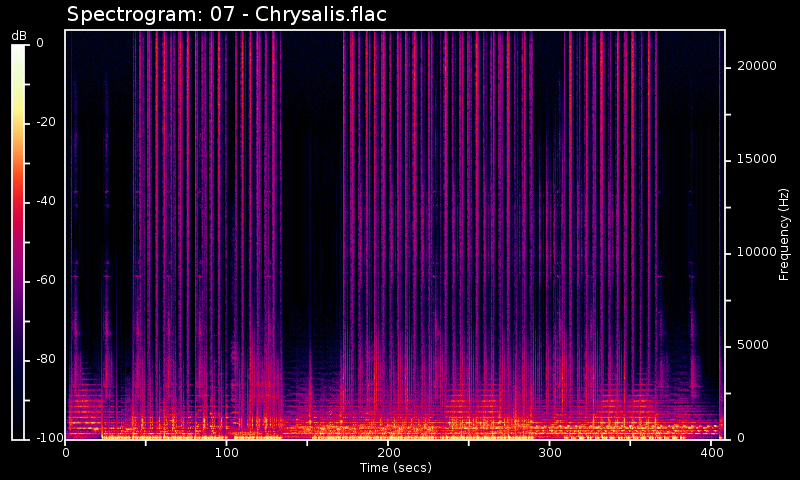The width and height of the screenshot is (800, 480).
Task: Click the 0 value atop the dB scale
Action: tap(40, 43)
